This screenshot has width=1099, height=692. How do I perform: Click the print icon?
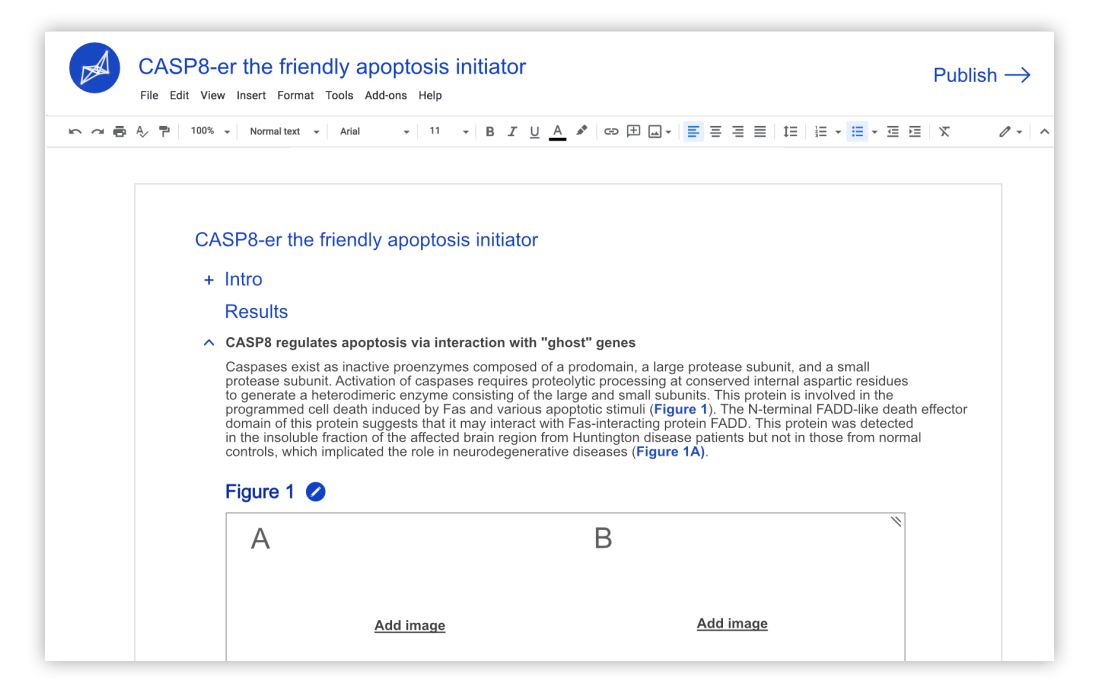click(120, 132)
